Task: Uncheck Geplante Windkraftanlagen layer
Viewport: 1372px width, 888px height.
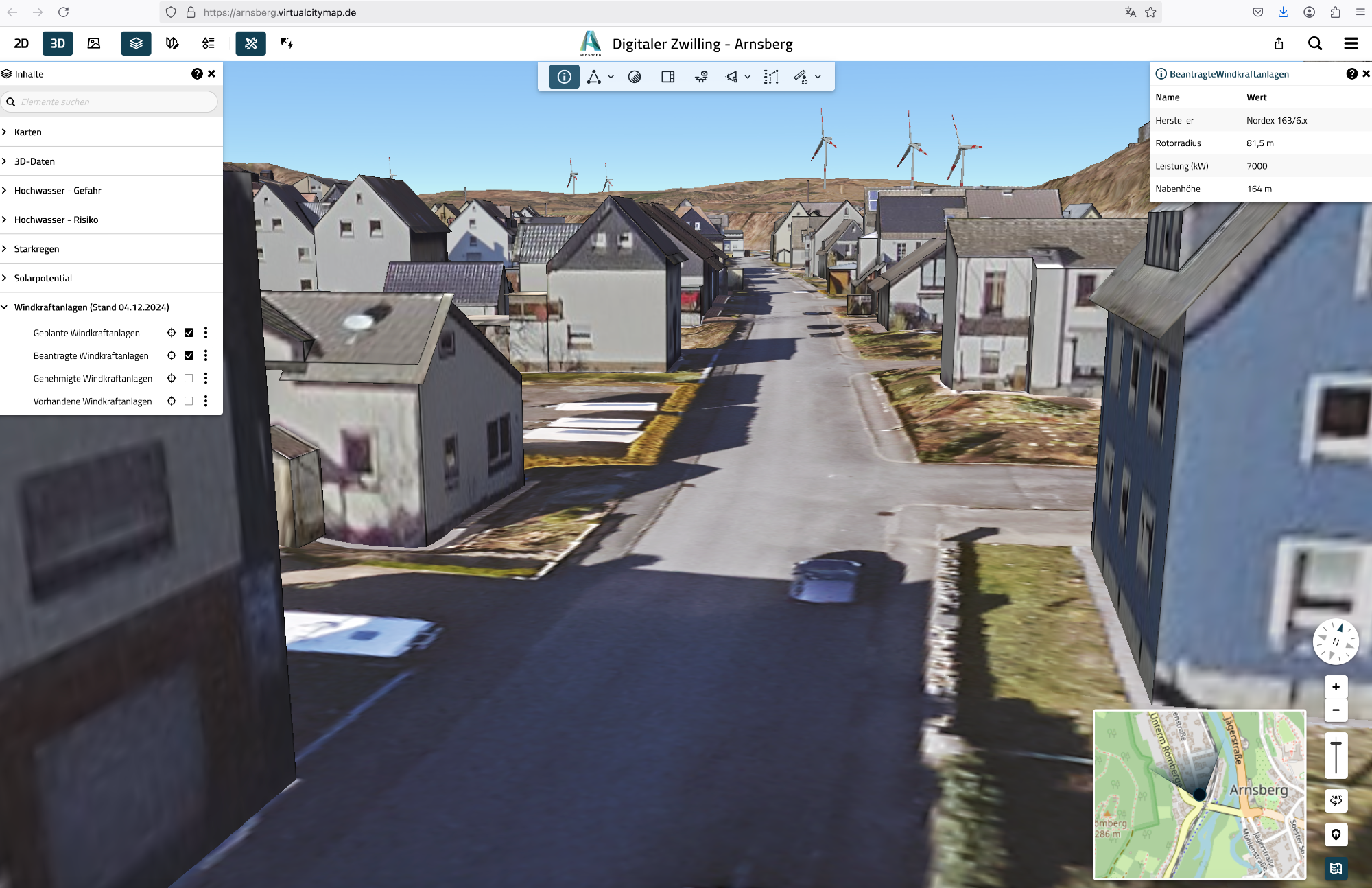Action: (x=189, y=333)
